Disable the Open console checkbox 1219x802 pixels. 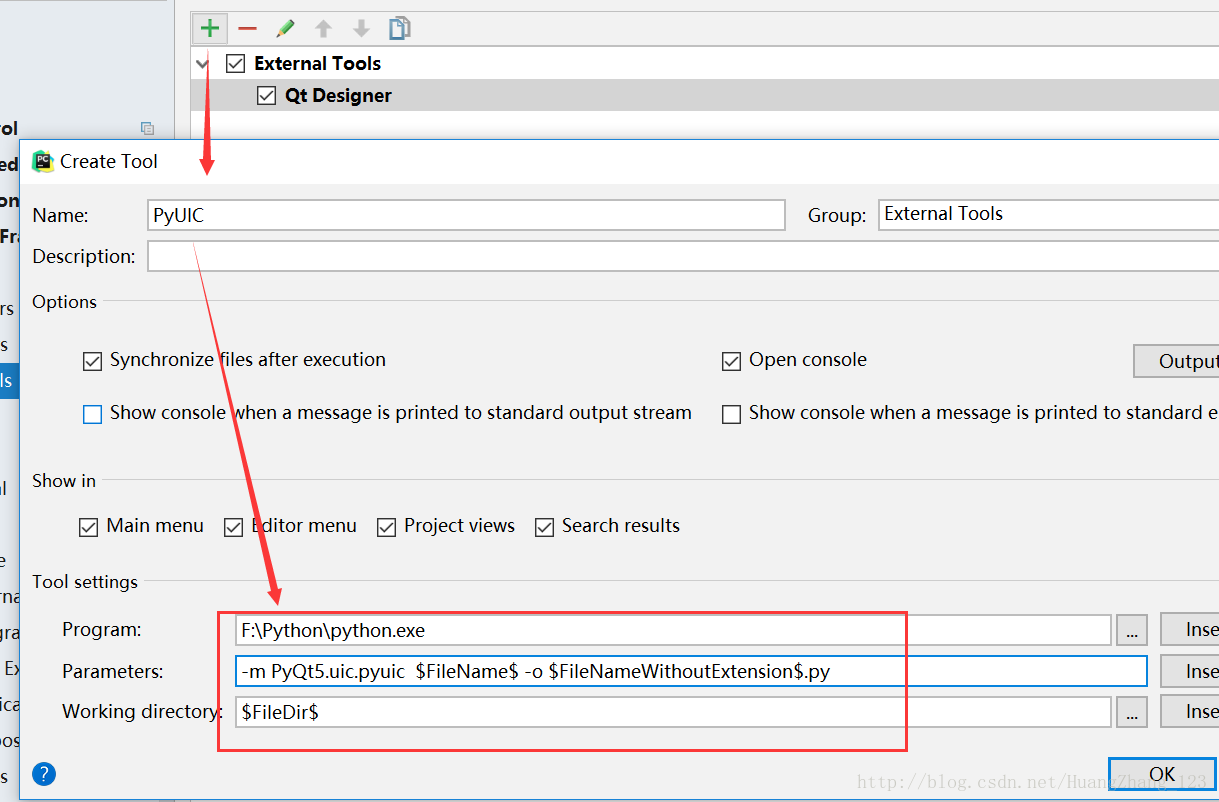click(731, 361)
